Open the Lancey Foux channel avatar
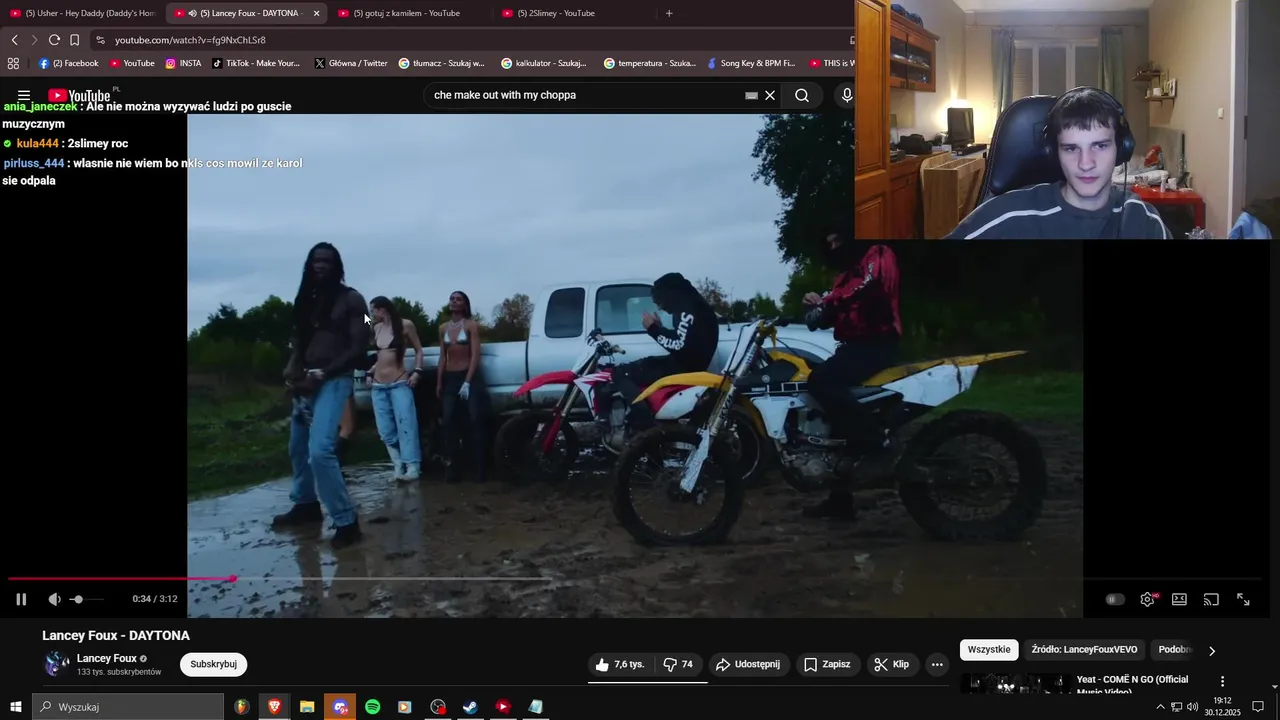The image size is (1280, 720). pyautogui.click(x=57, y=663)
